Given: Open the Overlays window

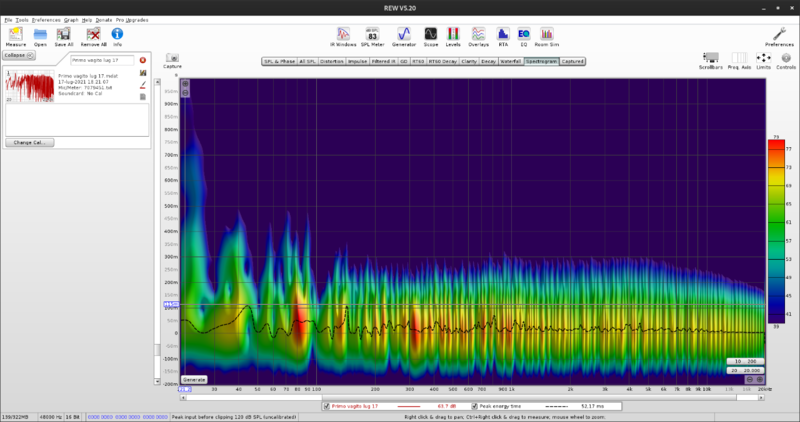Looking at the screenshot, I should (x=479, y=34).
